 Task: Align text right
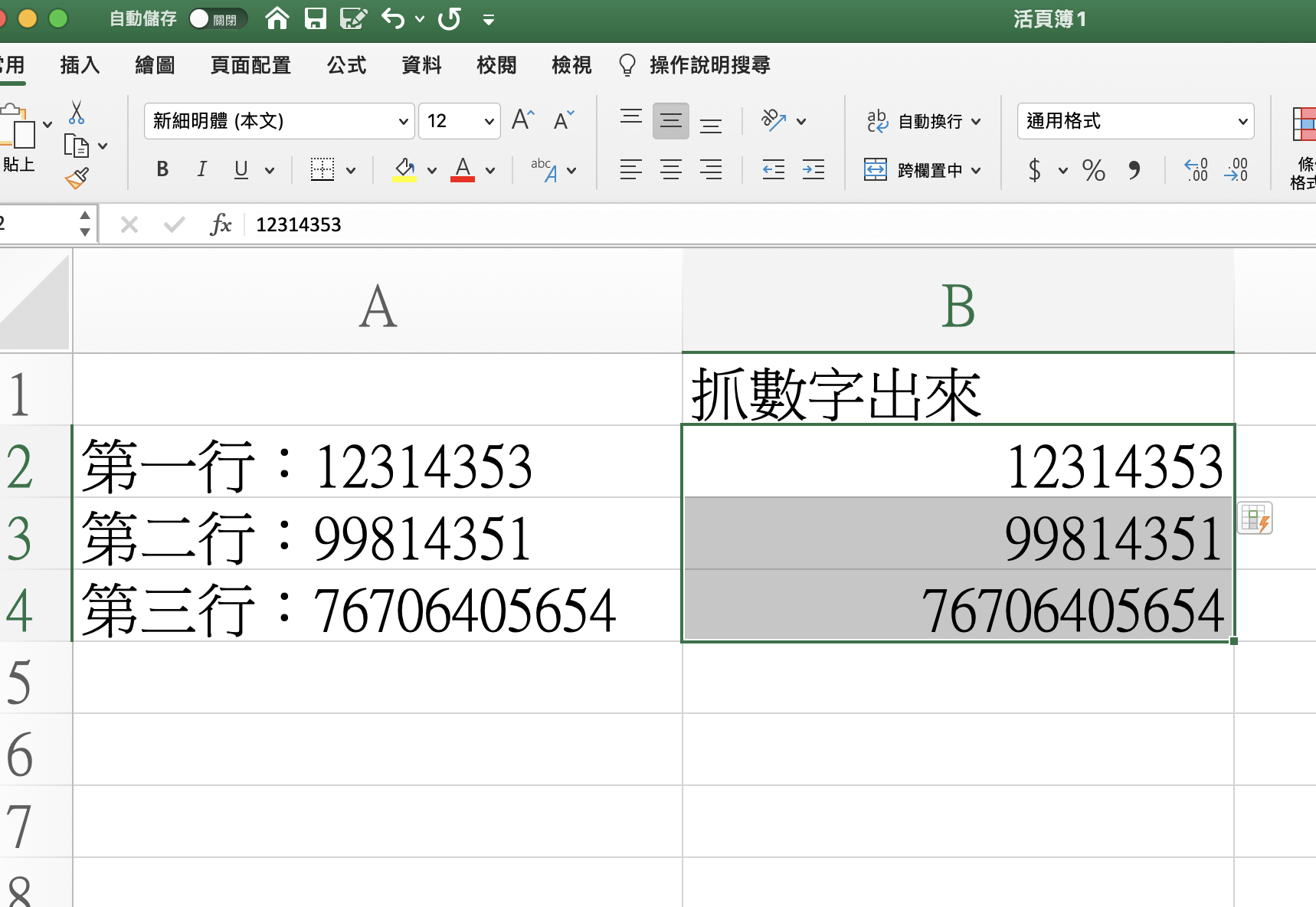[711, 169]
